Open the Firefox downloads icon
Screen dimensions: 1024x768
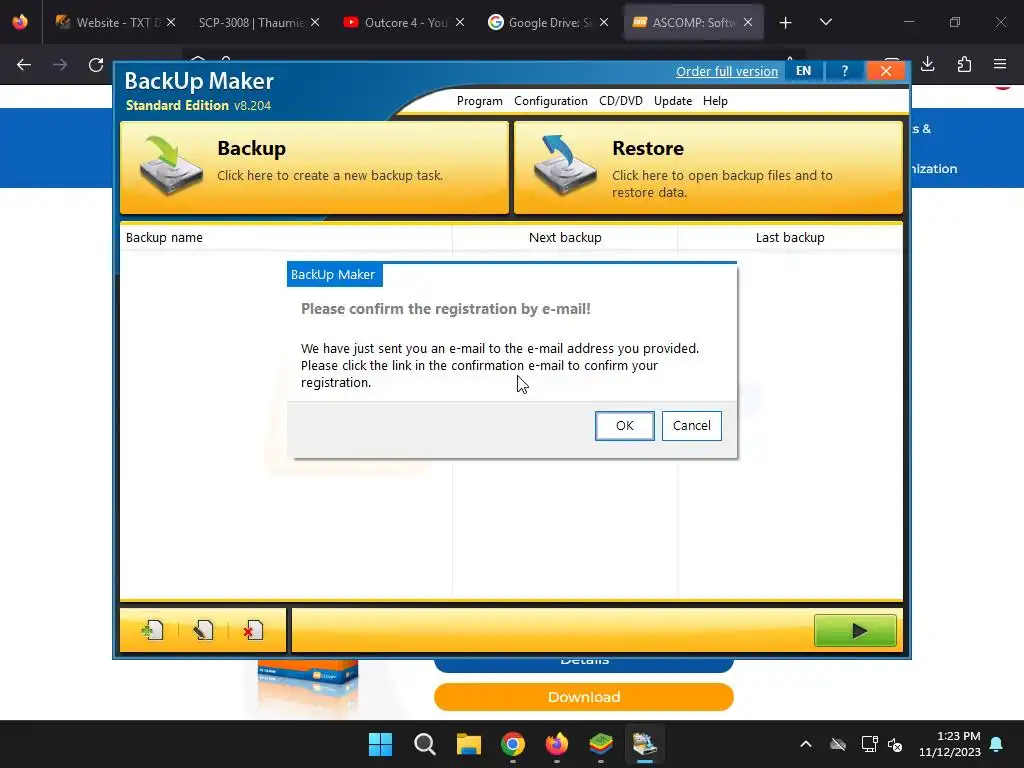point(927,64)
